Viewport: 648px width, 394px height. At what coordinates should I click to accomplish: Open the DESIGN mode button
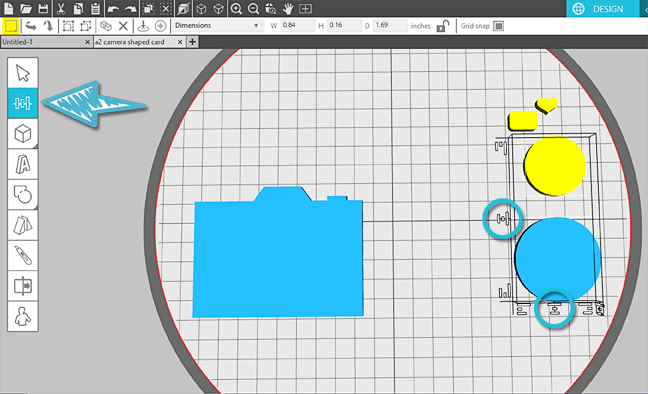603,9
